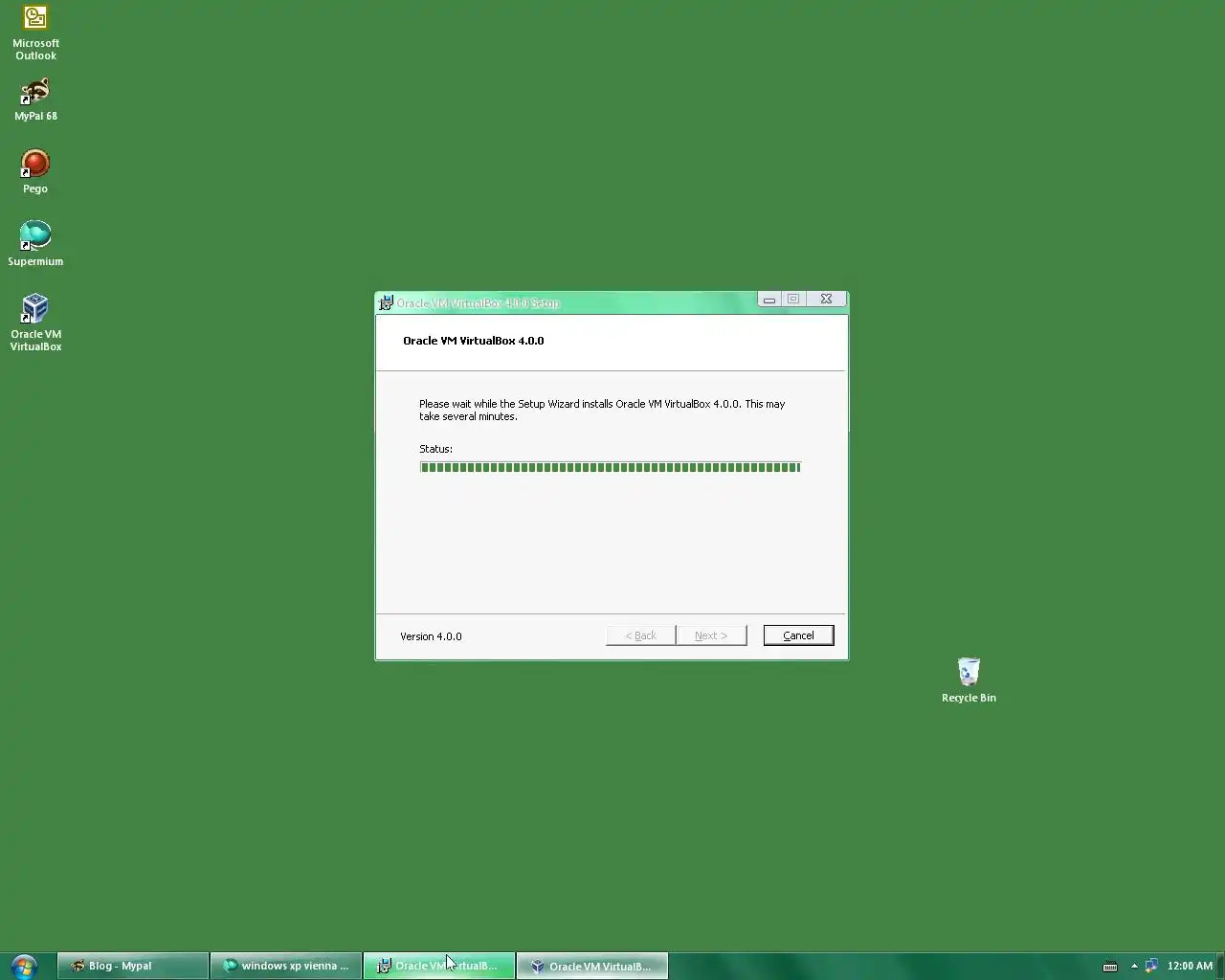Click the disabled Next button in setup
The image size is (1225, 980).
711,635
